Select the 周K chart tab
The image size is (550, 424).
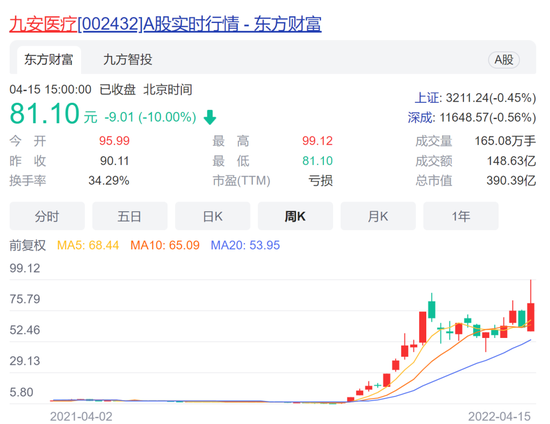tap(295, 216)
